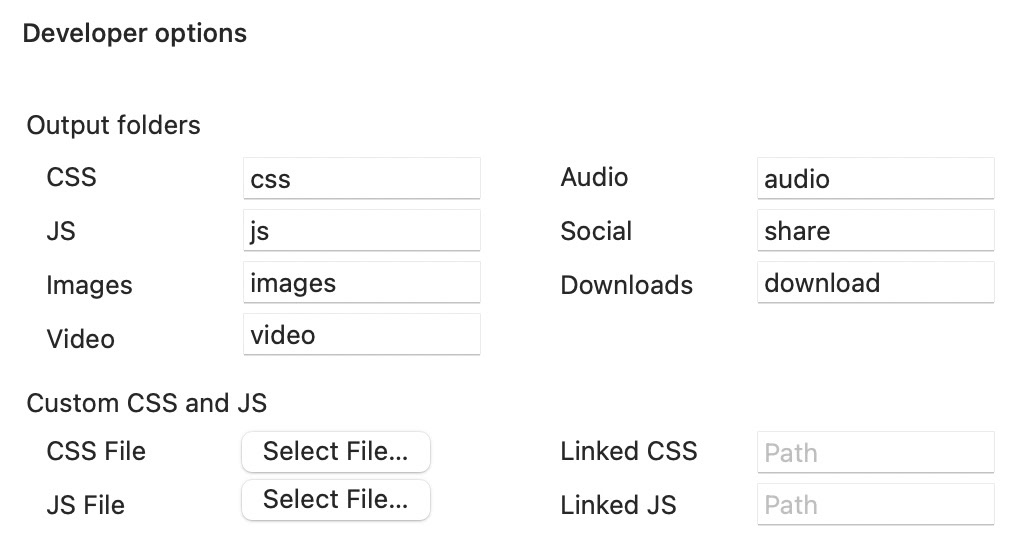
Task: Select the Downloads folder input field
Action: 875,283
